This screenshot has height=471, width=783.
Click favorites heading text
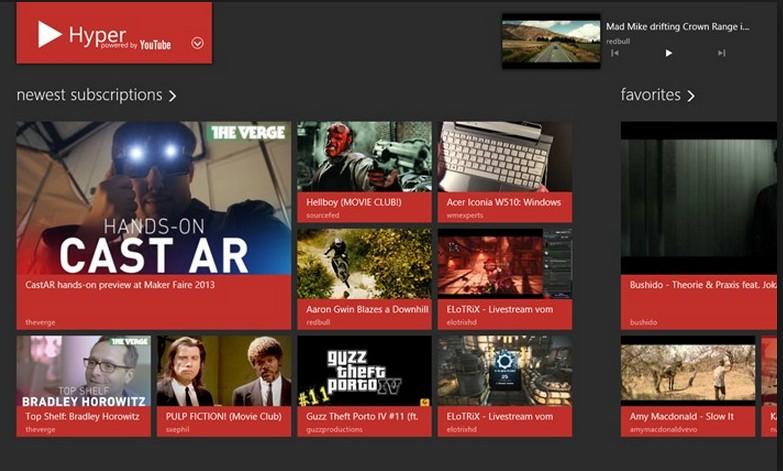[x=650, y=95]
